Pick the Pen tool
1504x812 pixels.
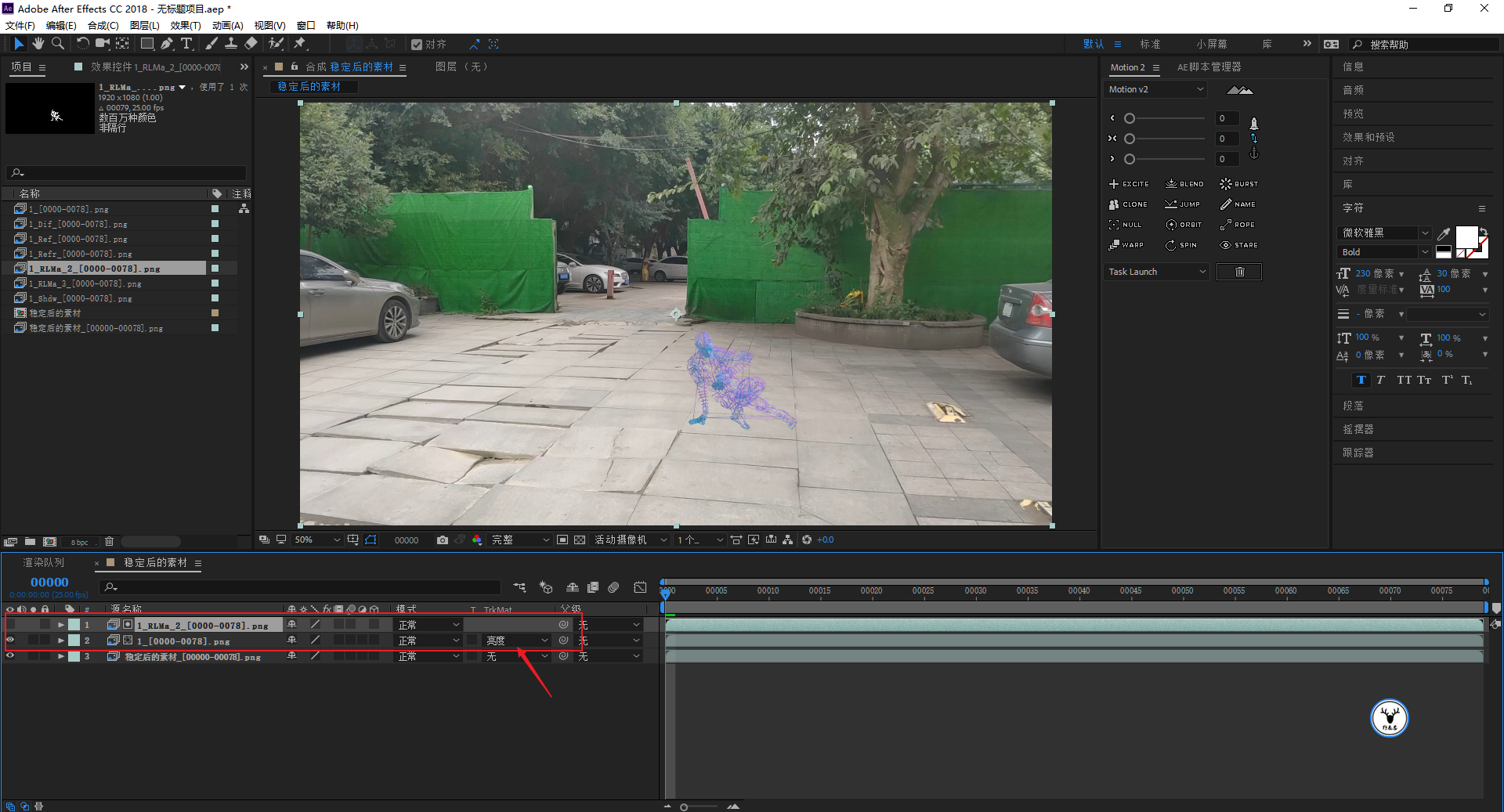[167, 44]
